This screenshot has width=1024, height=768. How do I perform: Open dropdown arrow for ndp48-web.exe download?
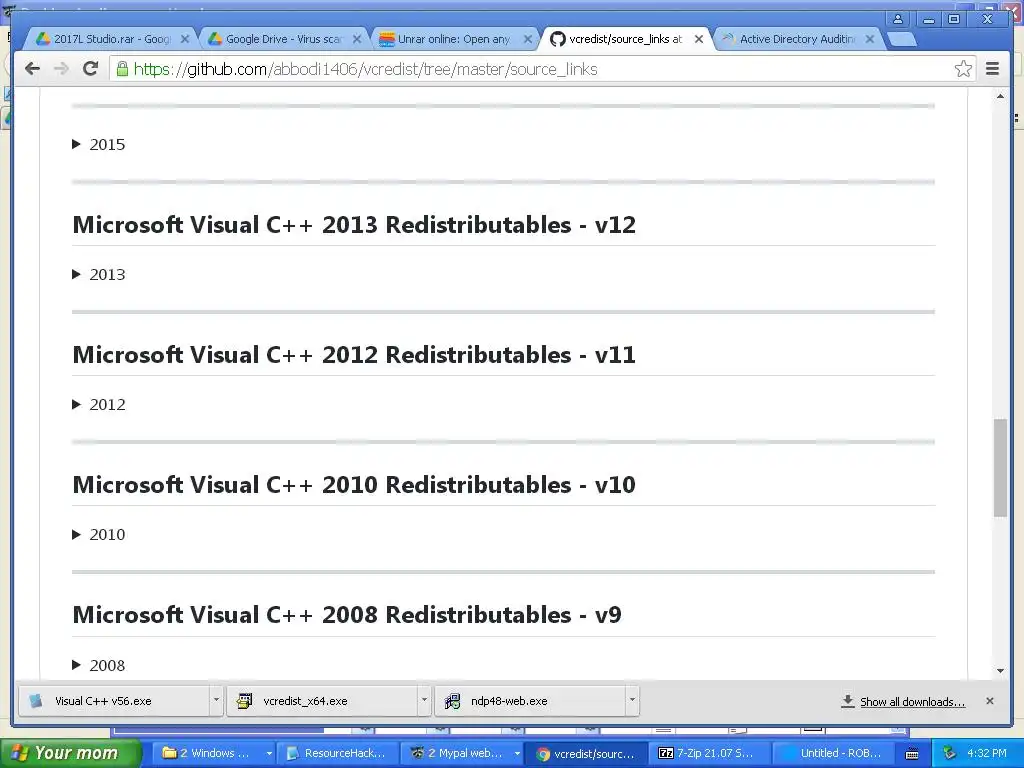[x=632, y=701]
